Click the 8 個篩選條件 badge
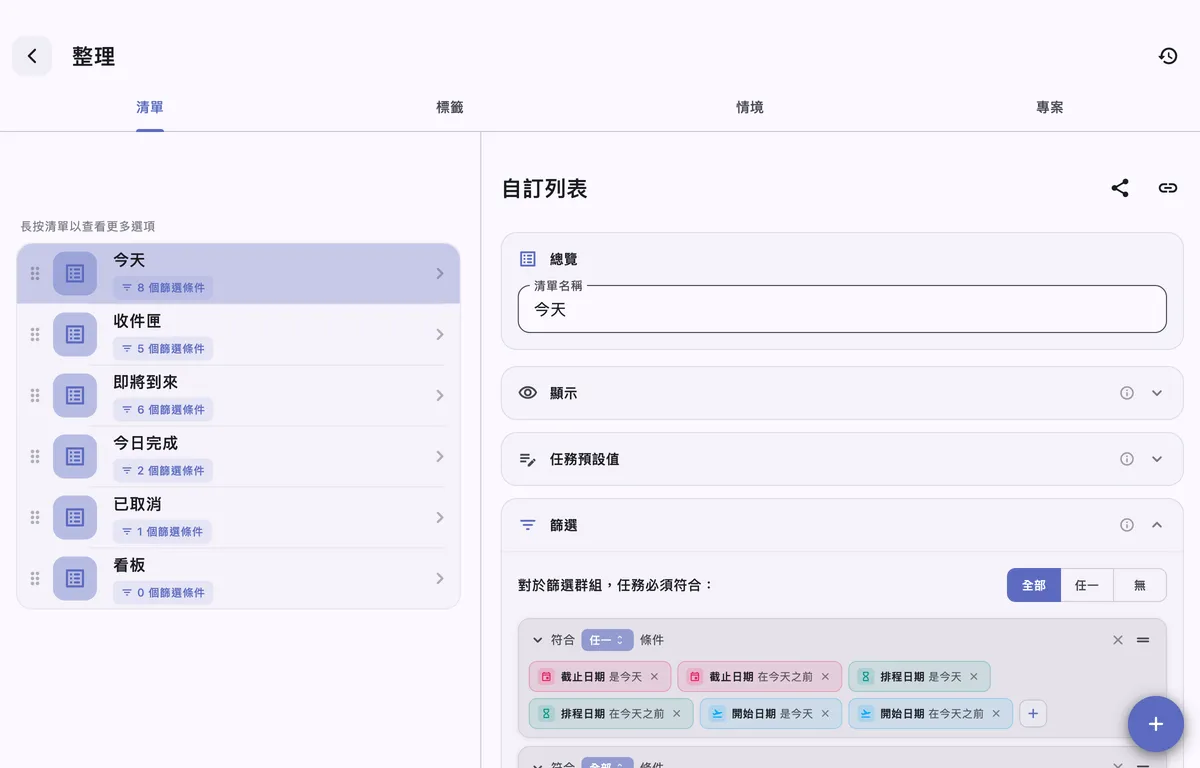 click(163, 288)
